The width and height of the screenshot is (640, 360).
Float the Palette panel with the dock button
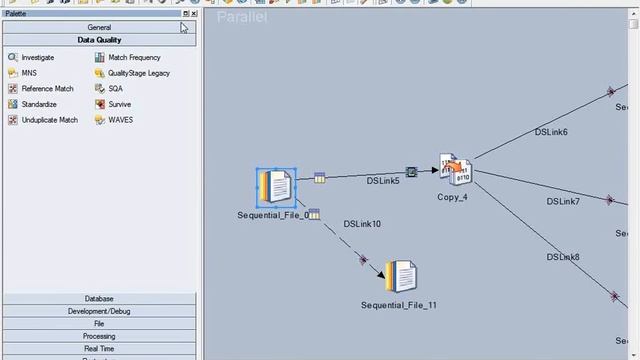click(x=186, y=13)
